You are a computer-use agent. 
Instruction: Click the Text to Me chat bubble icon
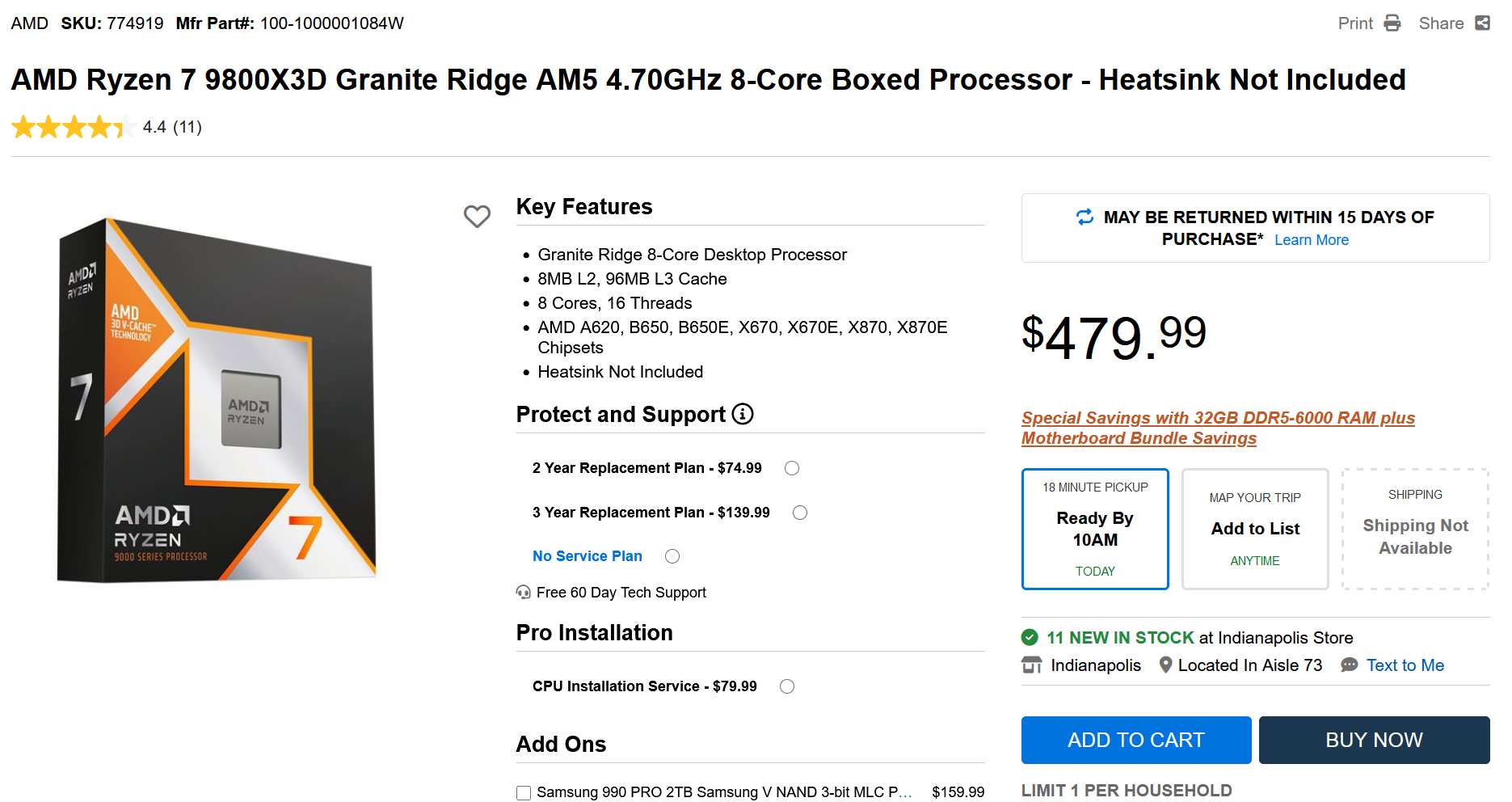point(1349,665)
